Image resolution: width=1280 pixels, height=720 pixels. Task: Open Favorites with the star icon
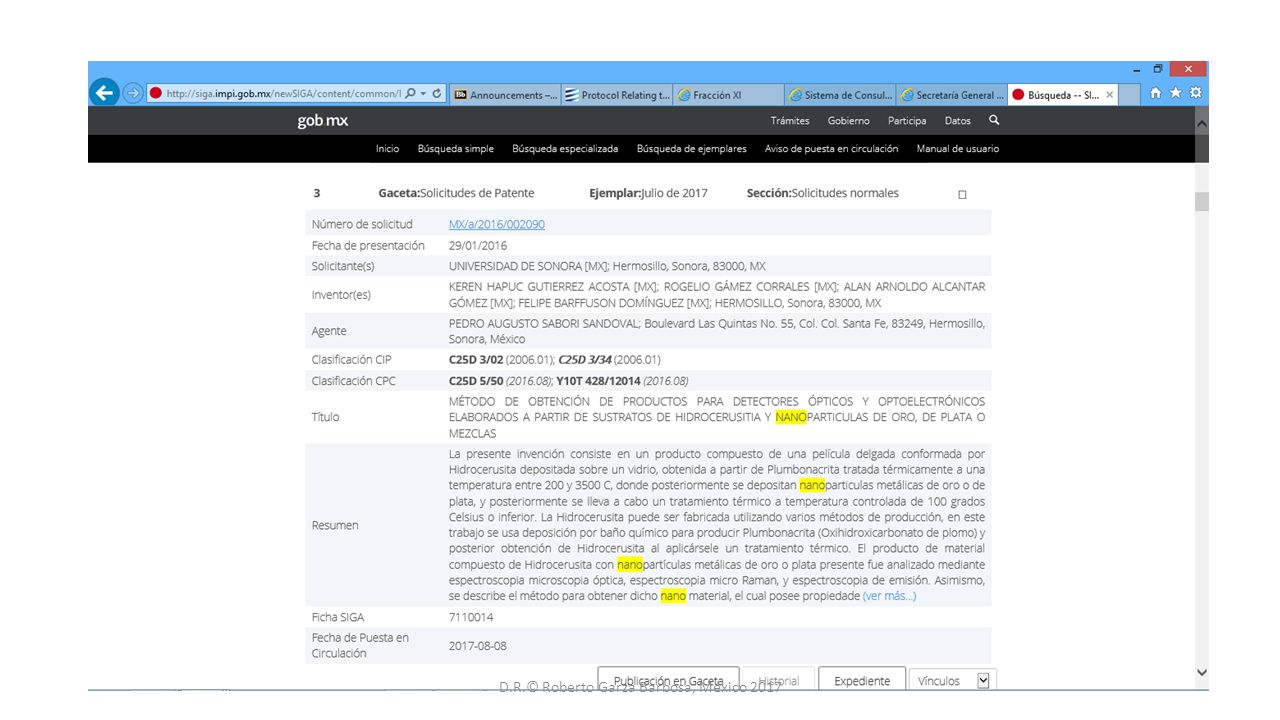pos(1175,93)
